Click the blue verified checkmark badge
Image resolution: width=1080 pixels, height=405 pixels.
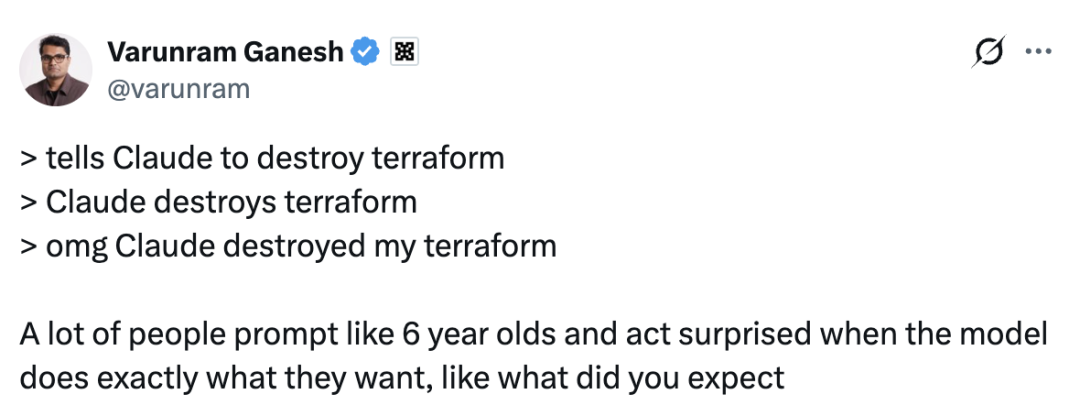366,53
